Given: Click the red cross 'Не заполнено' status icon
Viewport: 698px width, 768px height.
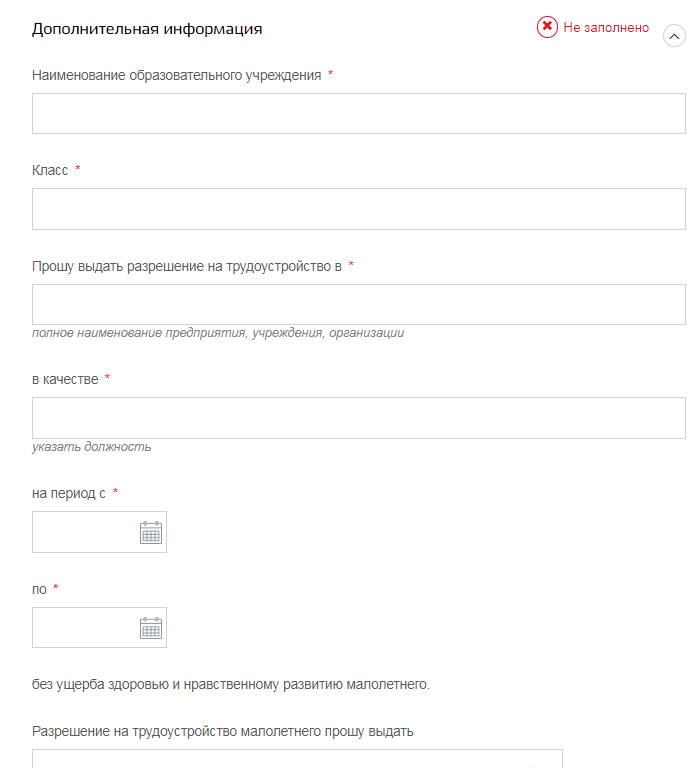Looking at the screenshot, I should tap(547, 28).
